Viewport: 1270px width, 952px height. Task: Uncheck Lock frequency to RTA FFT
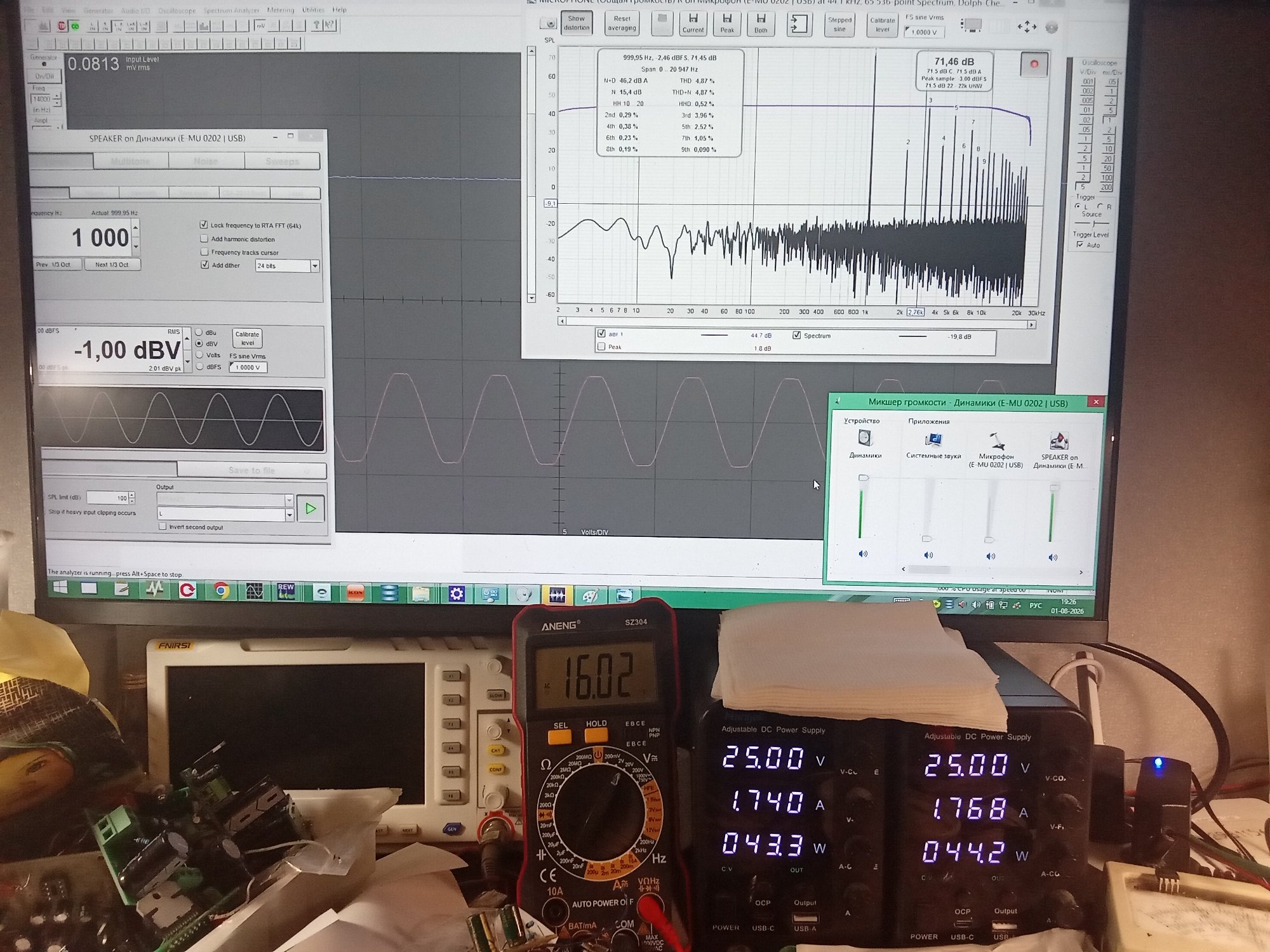[204, 225]
